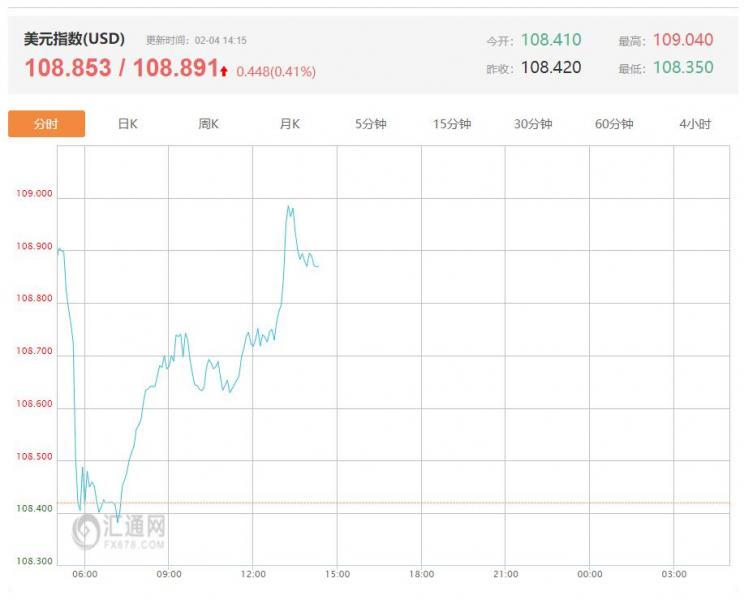Click the red up-arrow price change icon
Screen dimensions: 744x600
tap(225, 71)
